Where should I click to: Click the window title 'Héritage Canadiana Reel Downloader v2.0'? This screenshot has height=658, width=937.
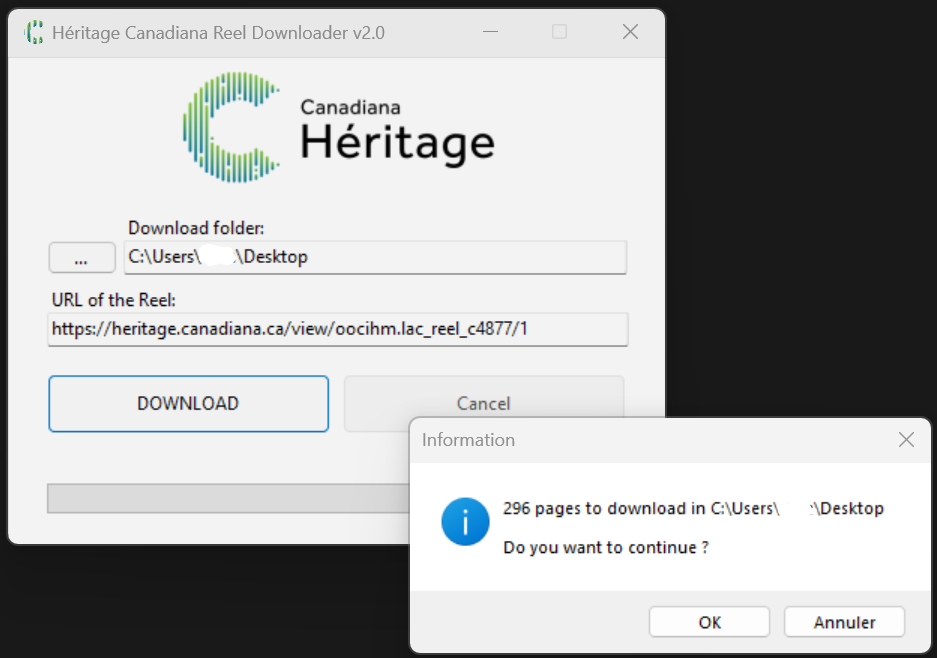218,33
